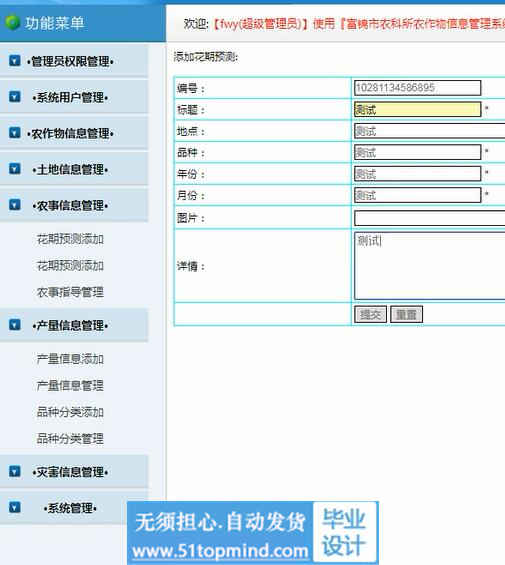
Task: Open the first 花期预测添加 menu item
Action: 70,239
